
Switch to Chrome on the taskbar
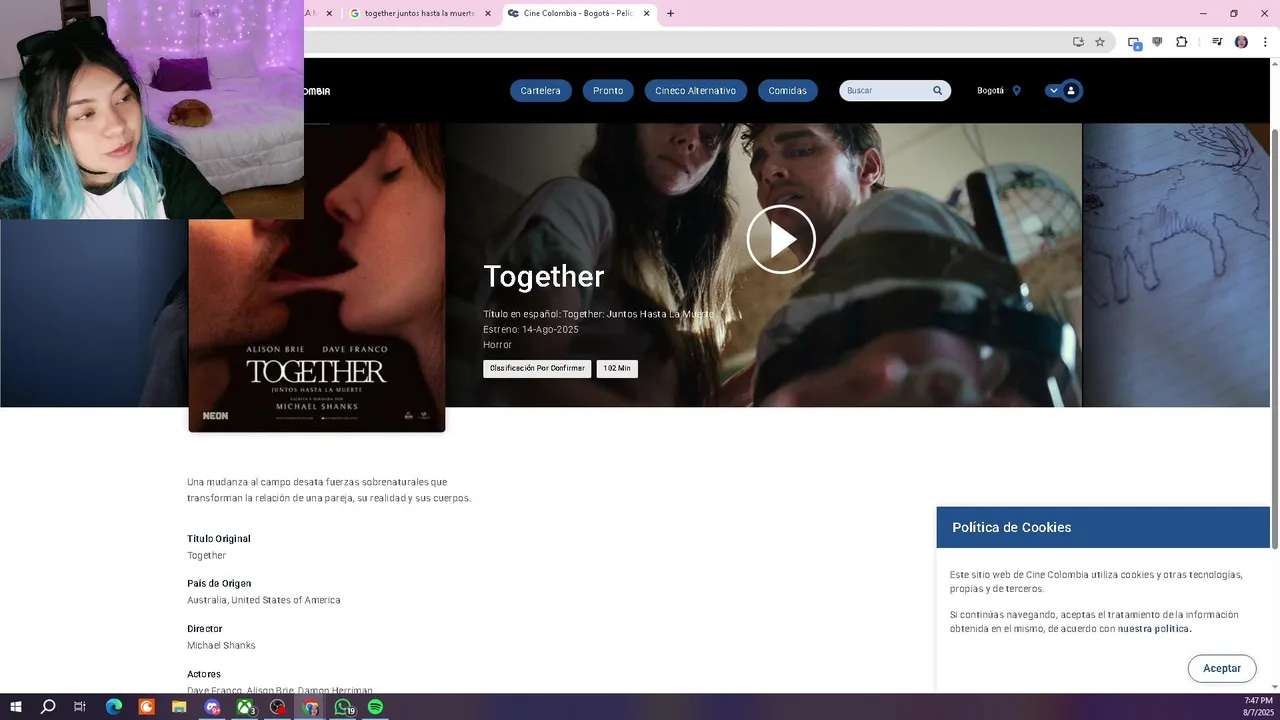(310, 707)
